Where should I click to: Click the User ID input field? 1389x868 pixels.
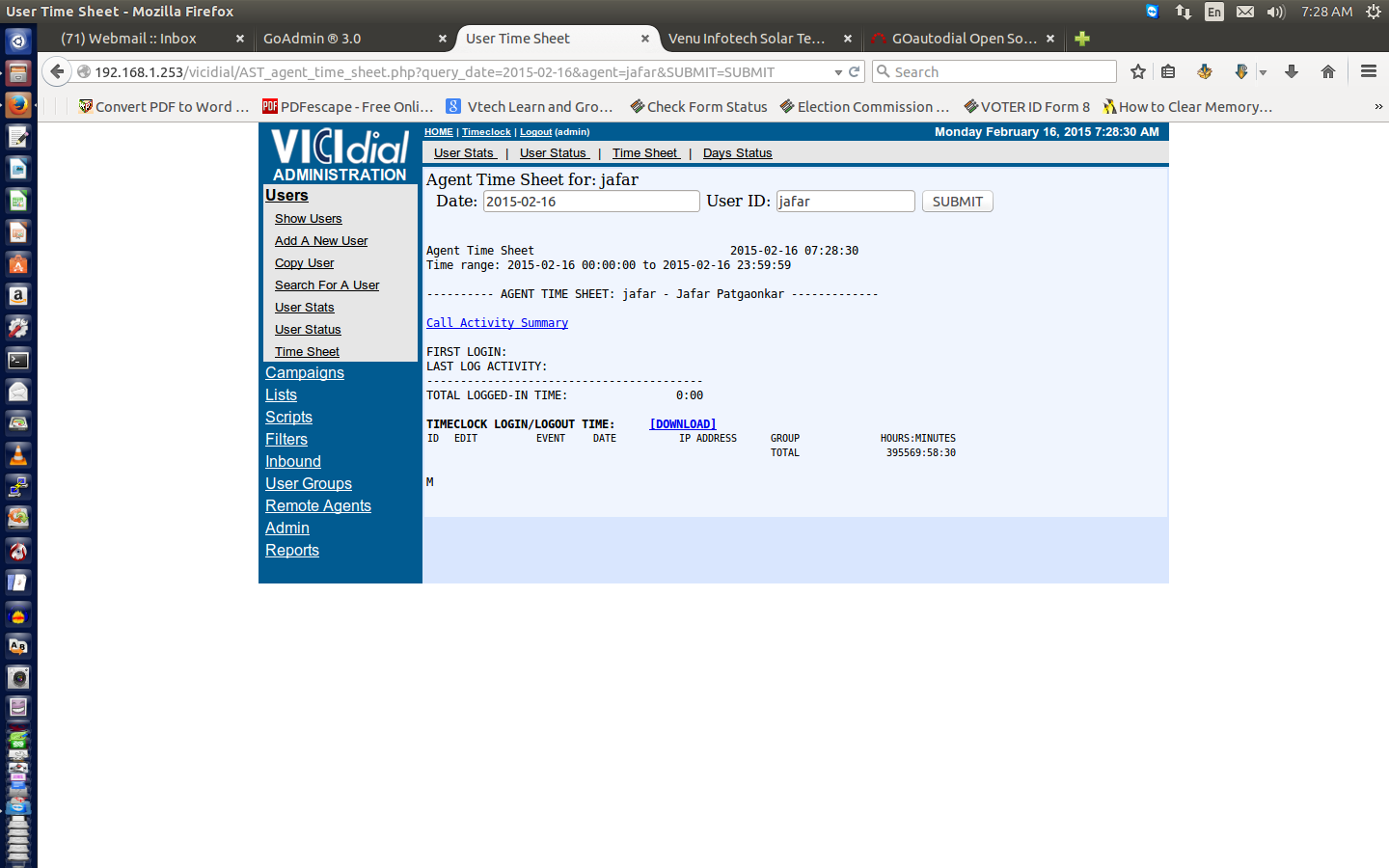pos(846,202)
